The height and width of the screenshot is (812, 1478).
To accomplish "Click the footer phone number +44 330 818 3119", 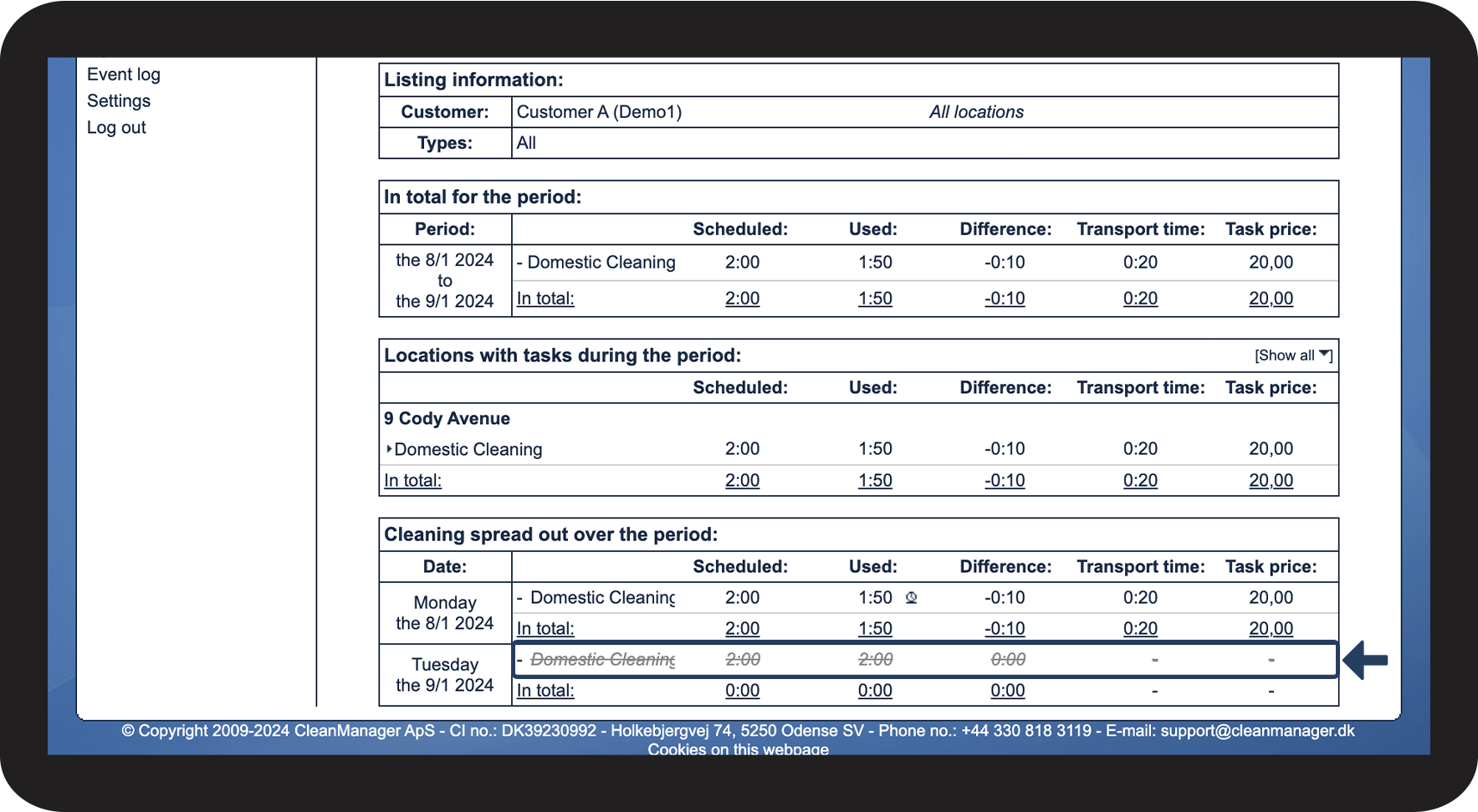I will tap(1026, 731).
